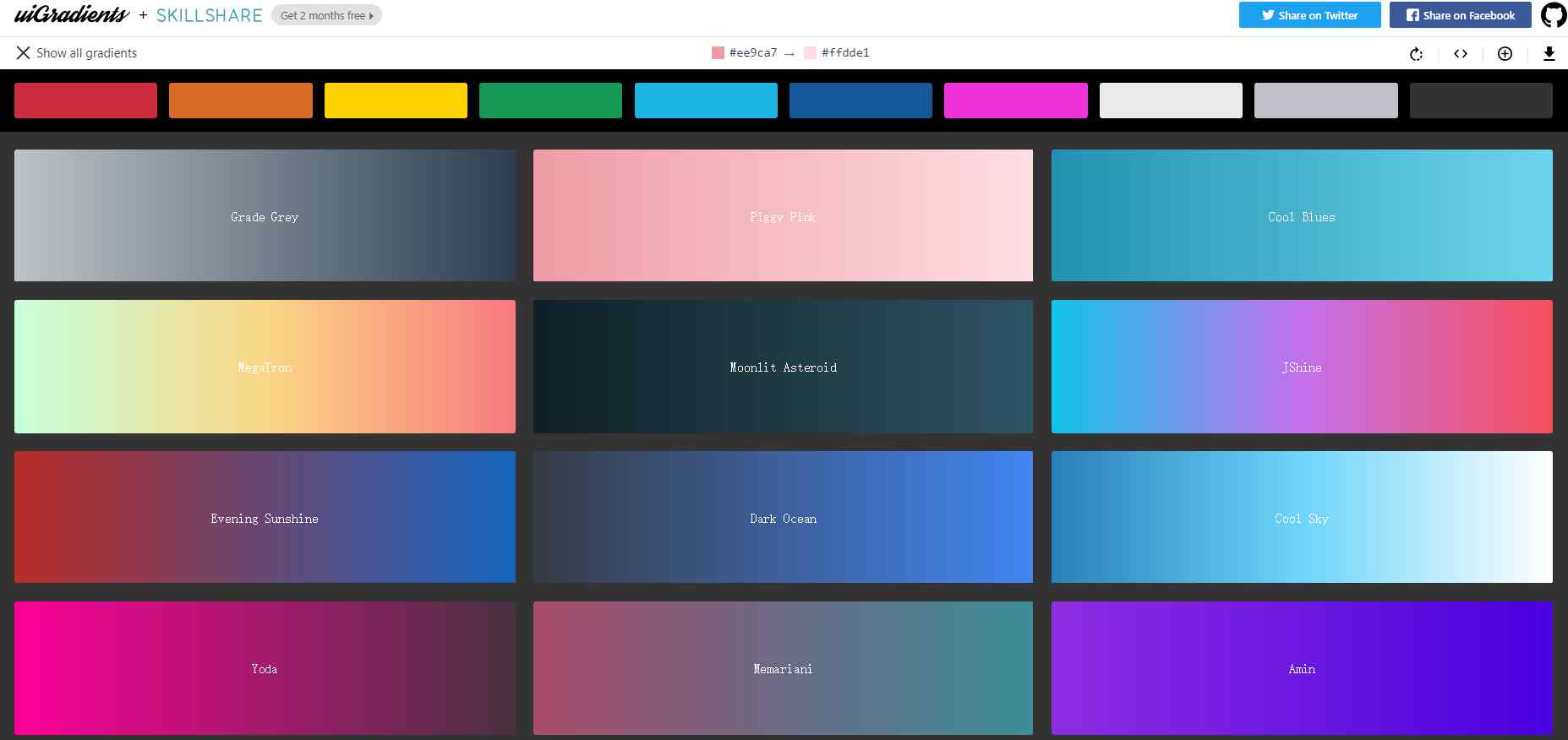Download the gradient image icon
This screenshot has height=740, width=1568.
[x=1549, y=54]
